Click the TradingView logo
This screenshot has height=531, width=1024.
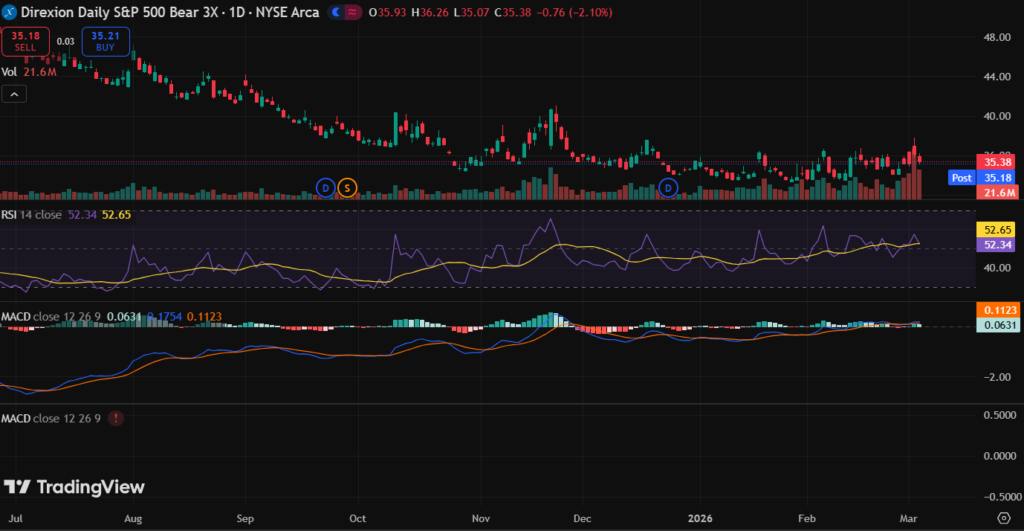74,487
